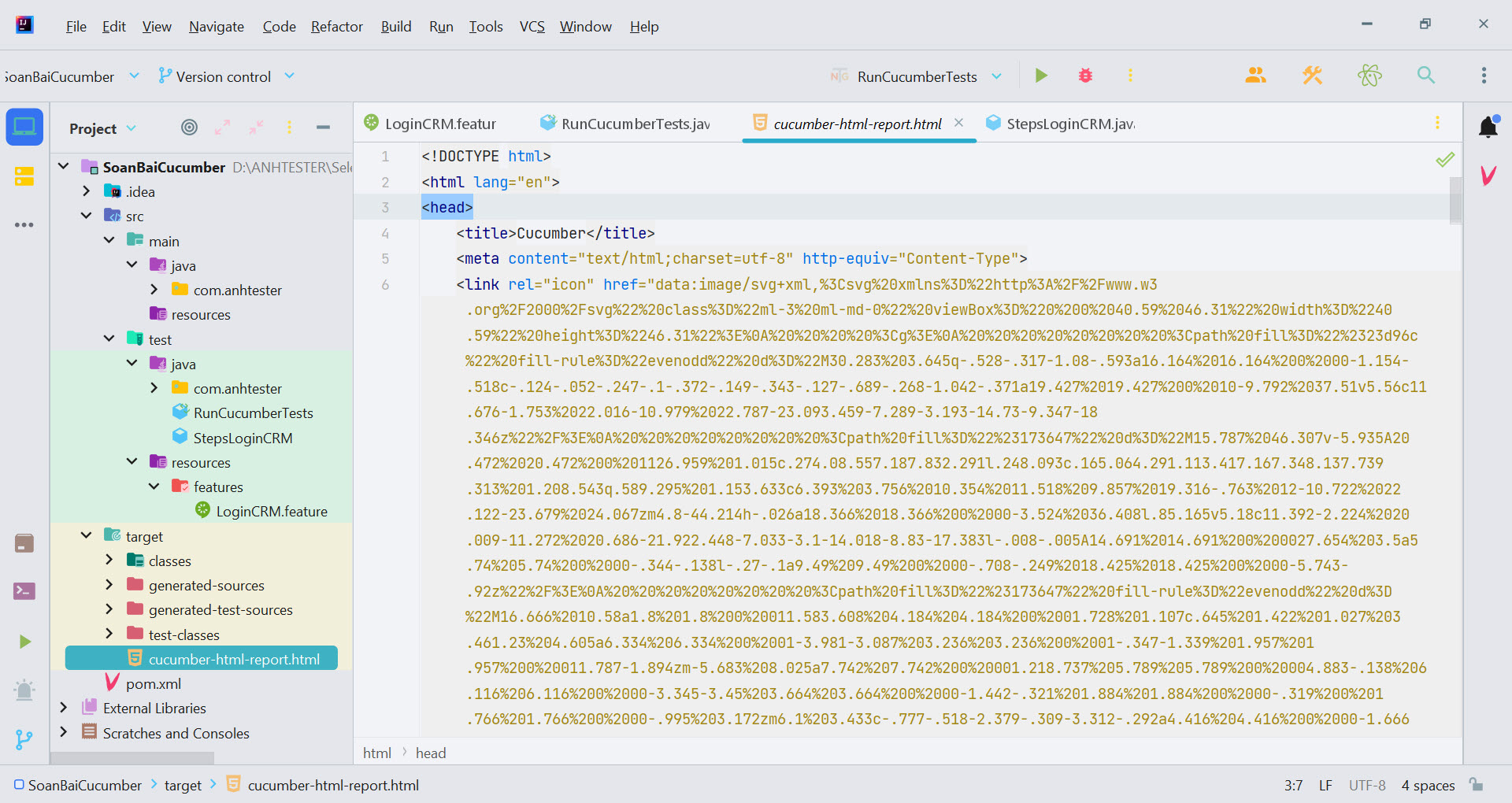Open the Structure tool window

[x=24, y=176]
